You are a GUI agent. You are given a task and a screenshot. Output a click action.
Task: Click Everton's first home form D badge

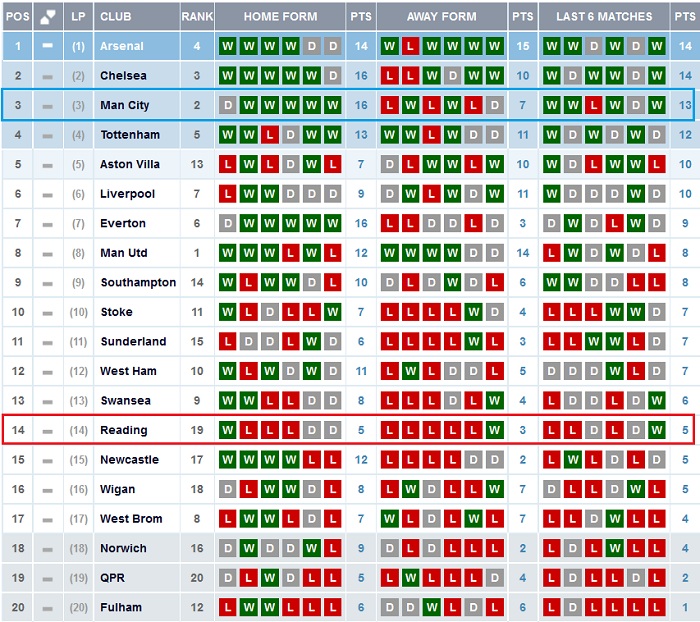coord(228,223)
